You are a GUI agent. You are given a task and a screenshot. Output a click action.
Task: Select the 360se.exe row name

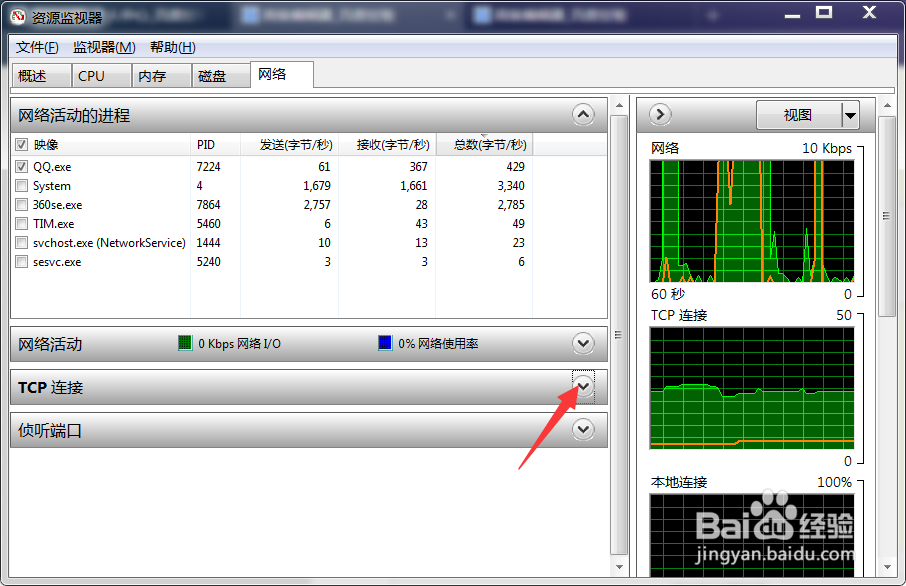57,205
